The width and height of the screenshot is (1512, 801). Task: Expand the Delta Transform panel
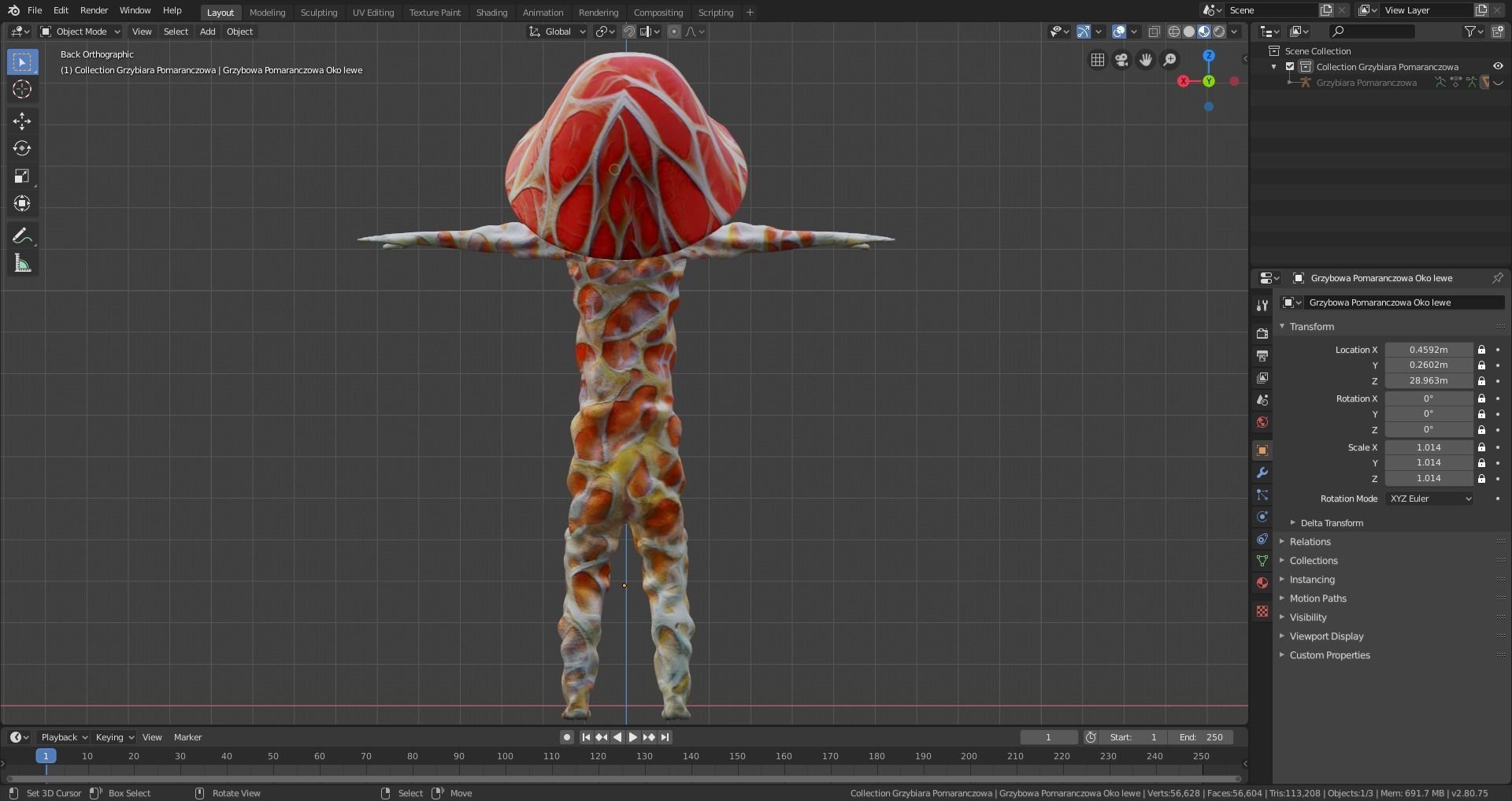pyautogui.click(x=1331, y=523)
